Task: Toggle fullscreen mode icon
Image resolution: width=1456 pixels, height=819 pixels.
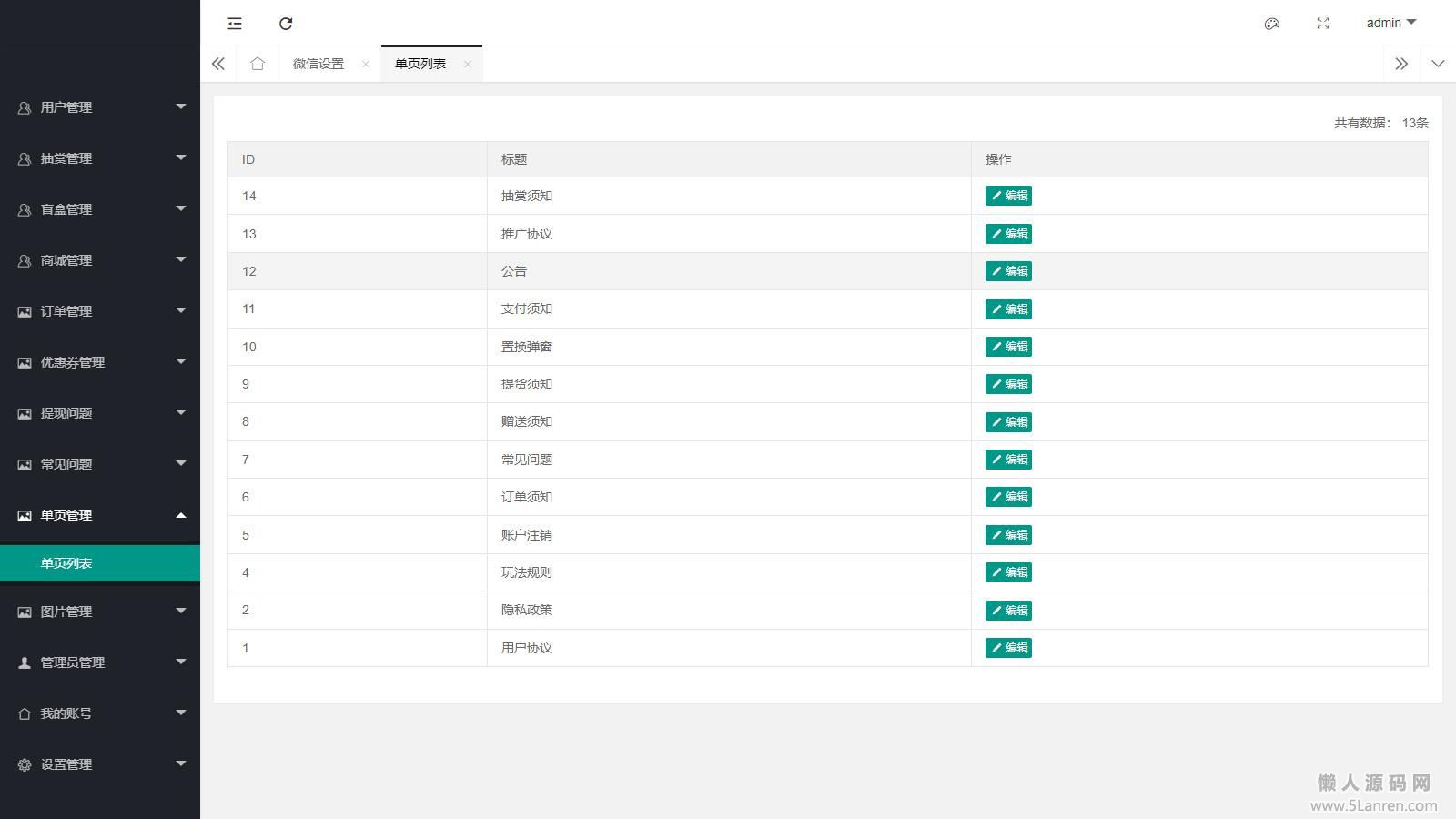Action: [x=1323, y=24]
